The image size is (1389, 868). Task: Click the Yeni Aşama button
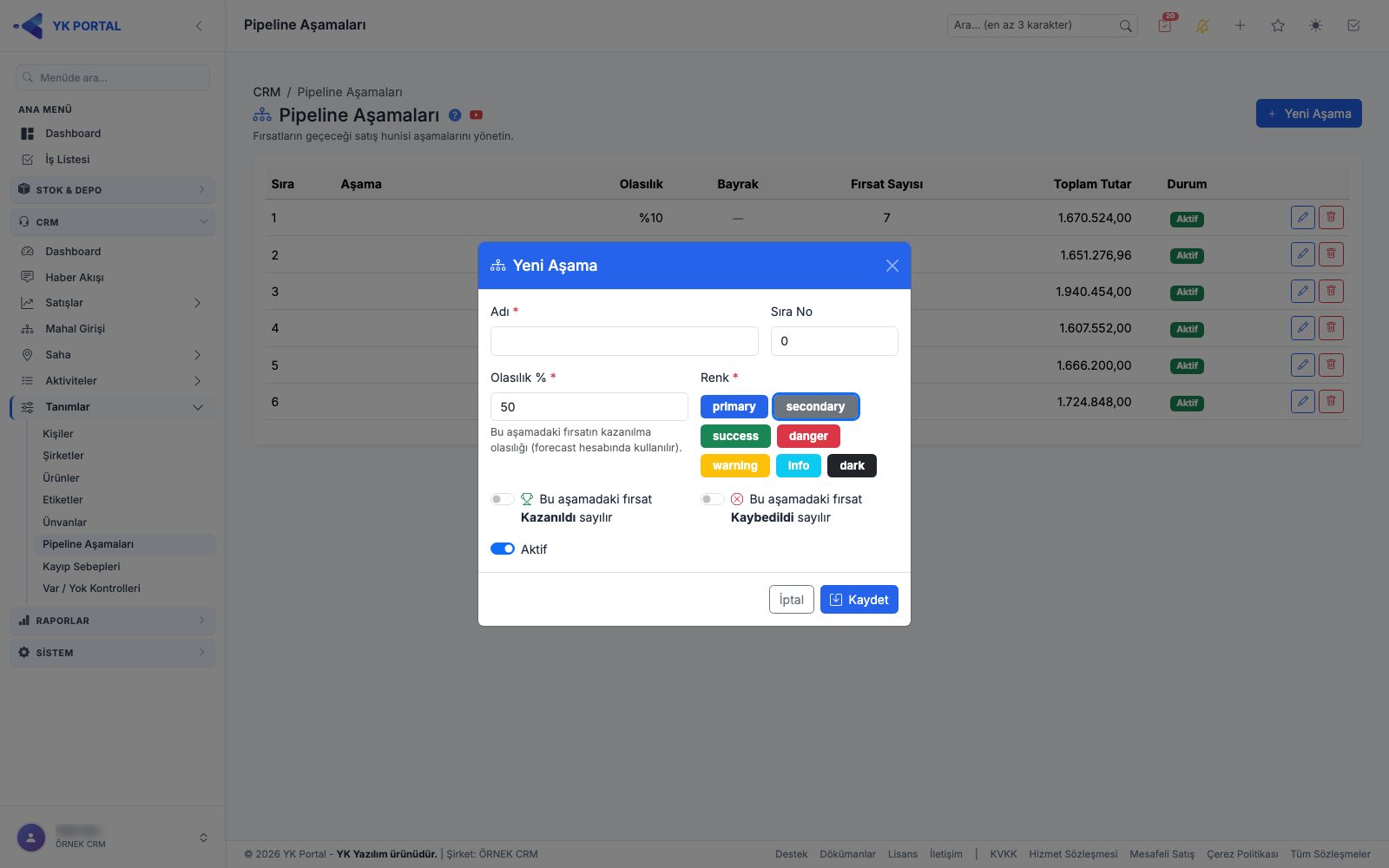[x=1309, y=114]
